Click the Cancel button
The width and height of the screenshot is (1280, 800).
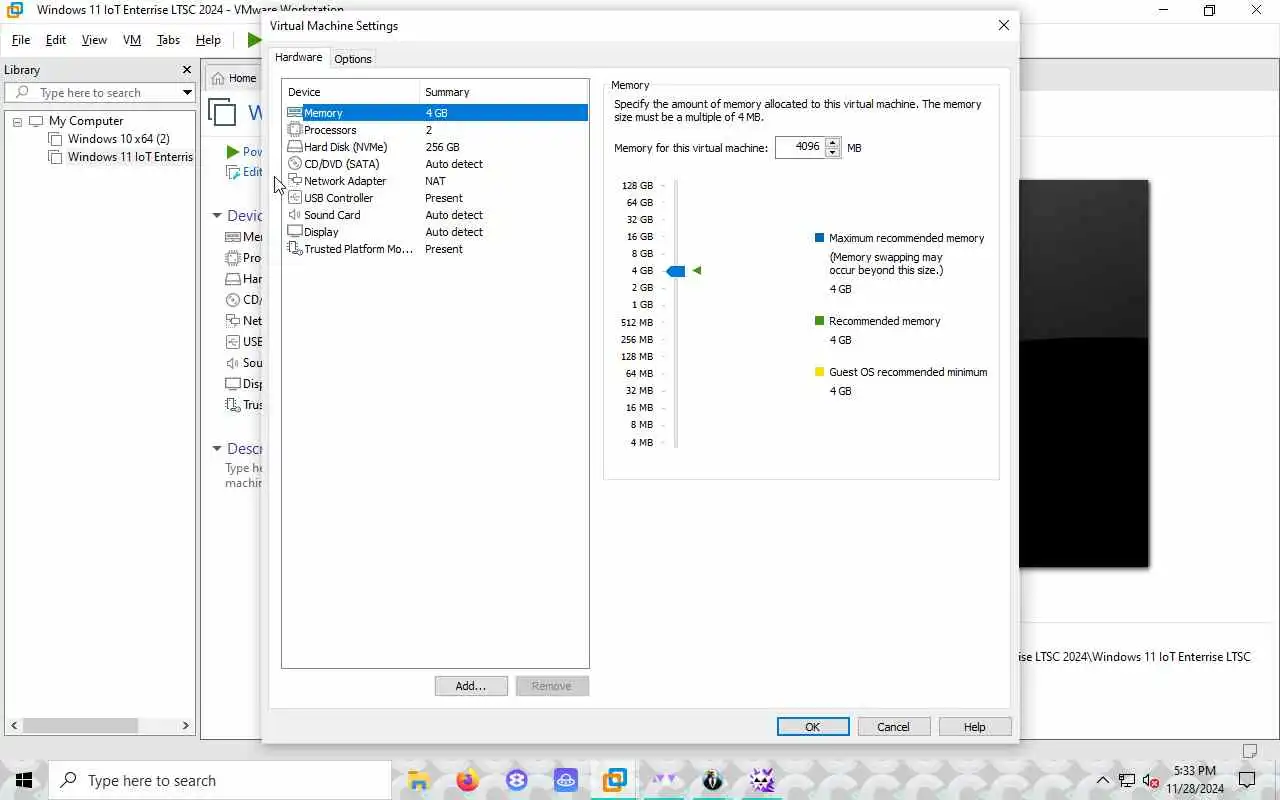point(893,727)
